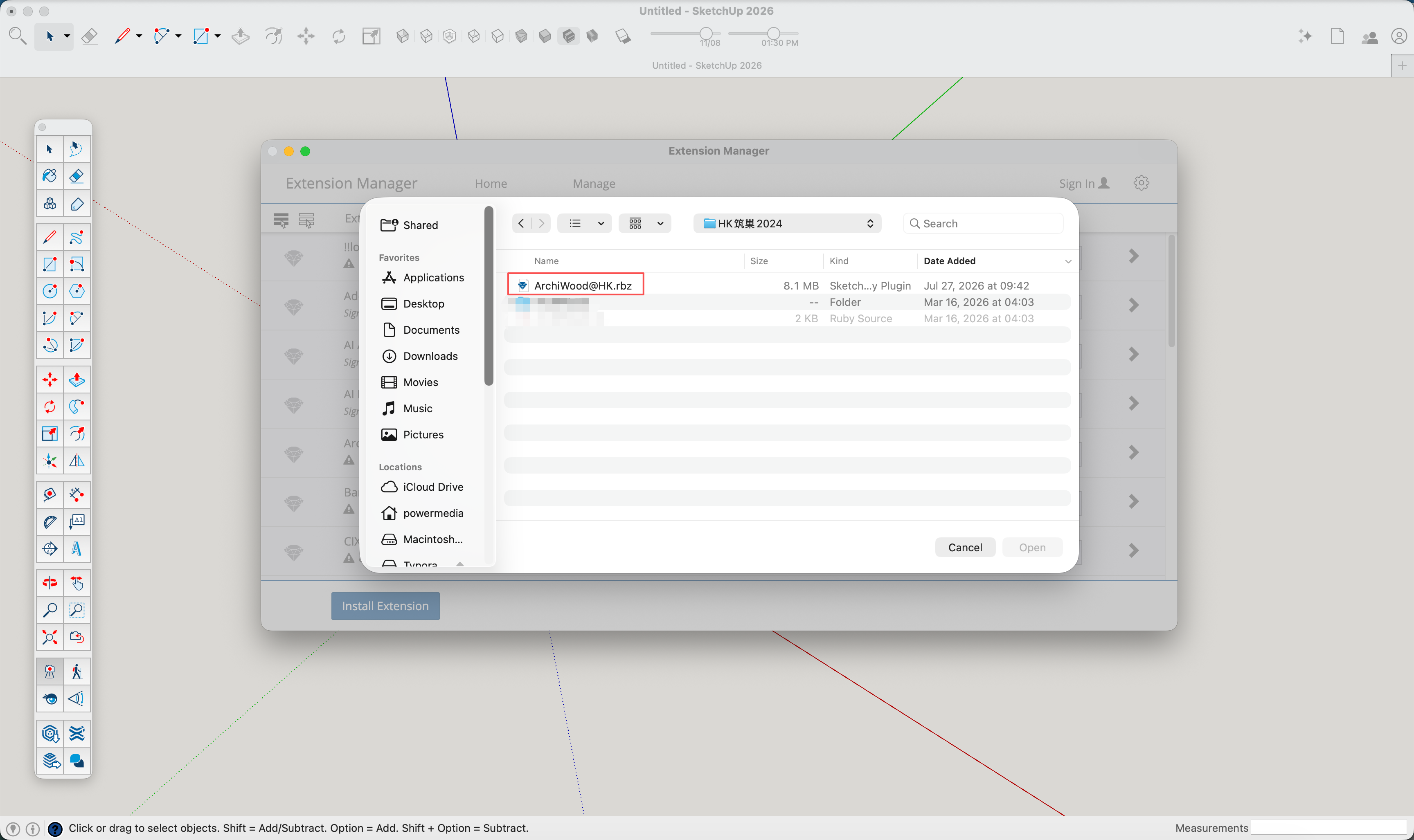Switch to the Home tab
1414x840 pixels.
(x=491, y=184)
